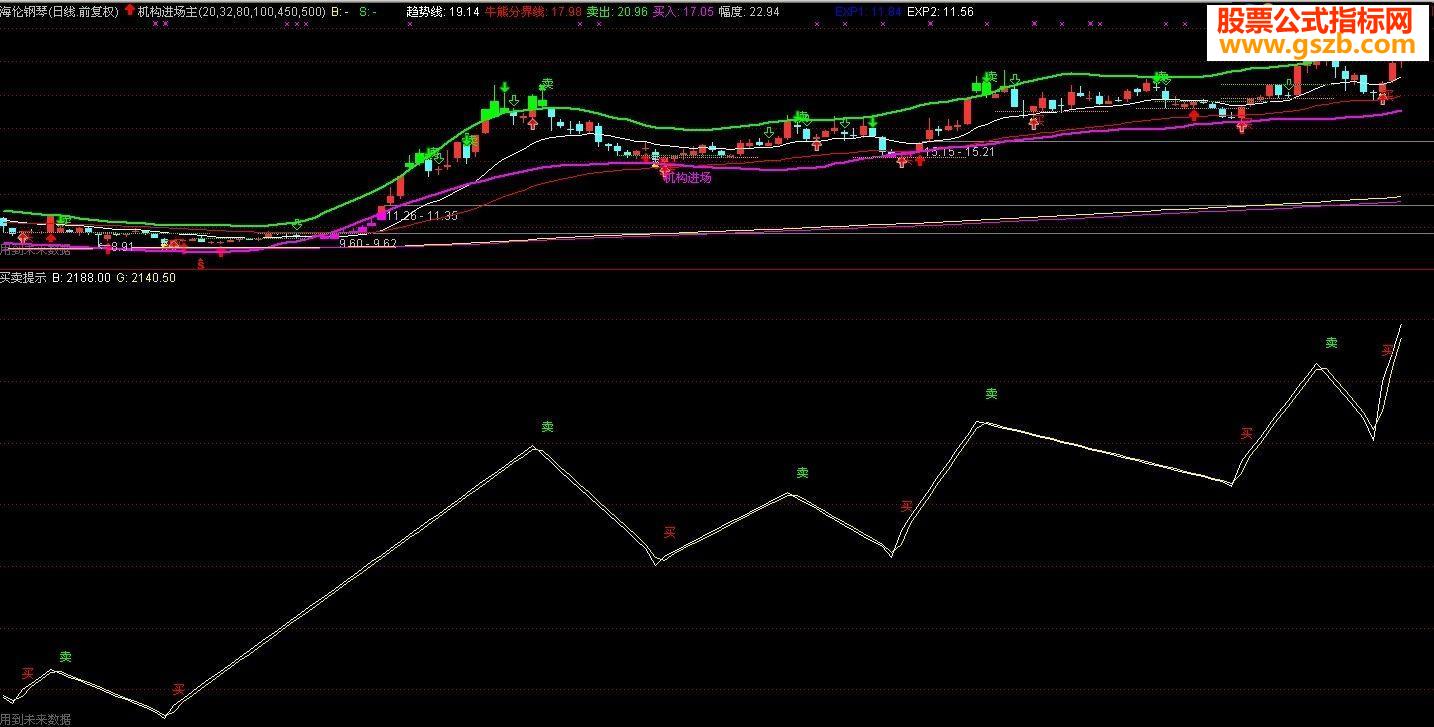1434x727 pixels.
Task: Click the 15.15 - 15.21 price gap label
Action: coord(959,152)
